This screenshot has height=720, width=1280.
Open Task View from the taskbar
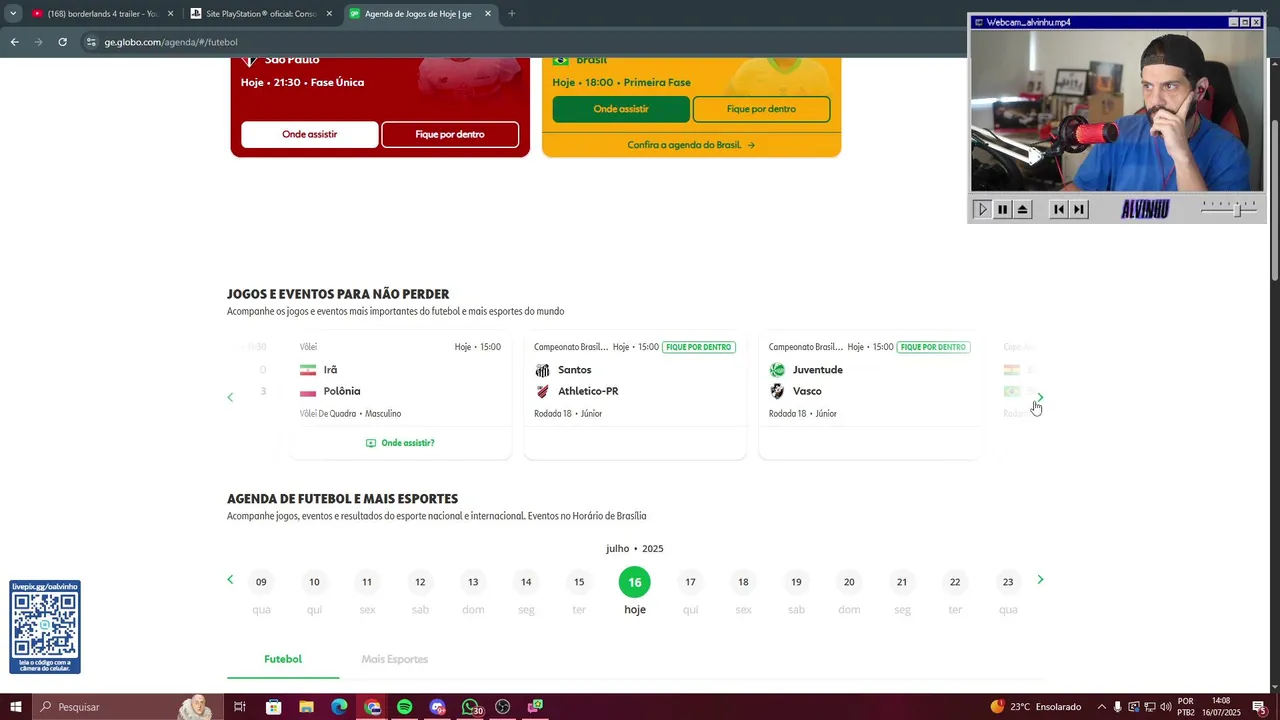tap(240, 707)
